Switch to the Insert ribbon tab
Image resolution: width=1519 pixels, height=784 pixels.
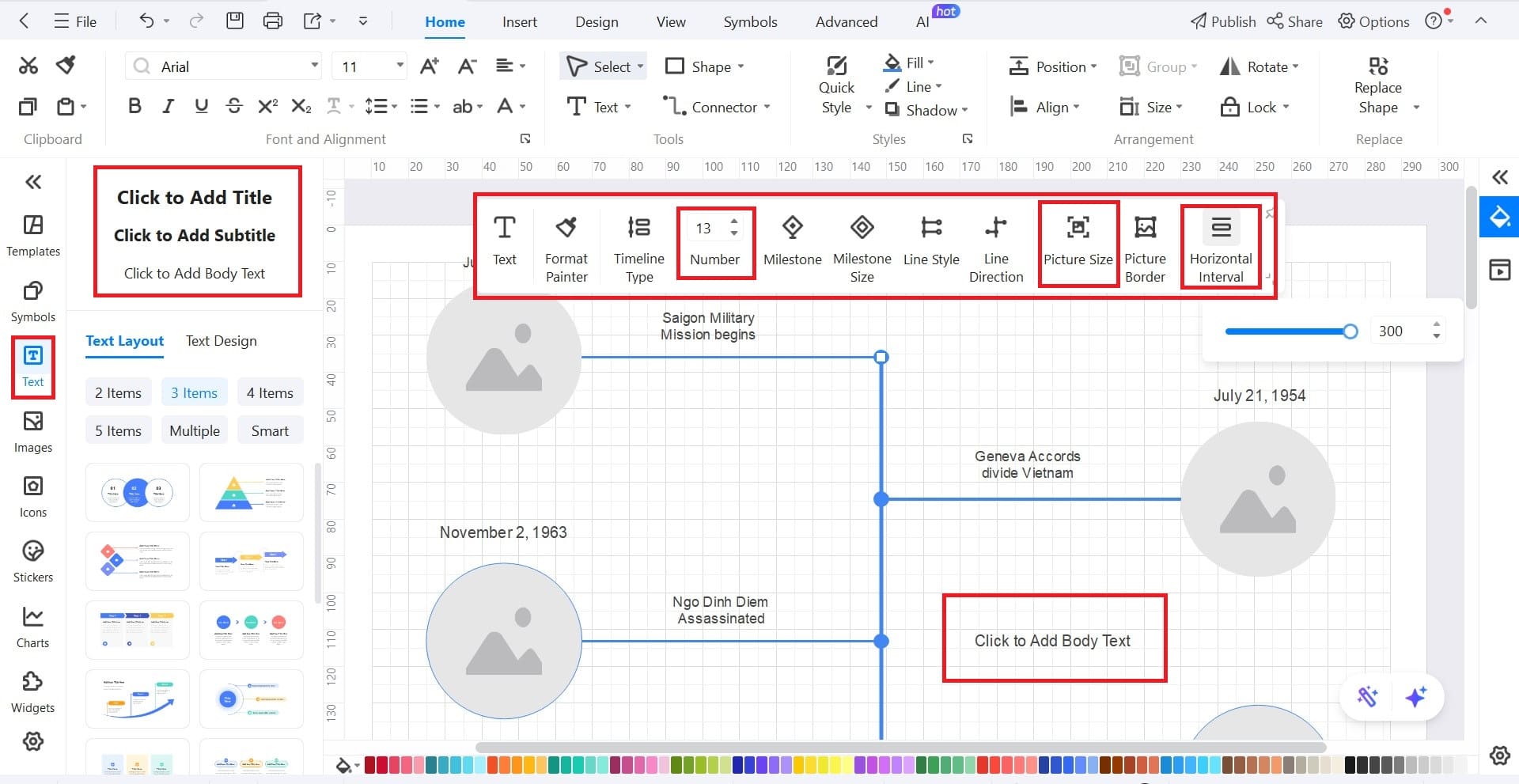point(520,22)
